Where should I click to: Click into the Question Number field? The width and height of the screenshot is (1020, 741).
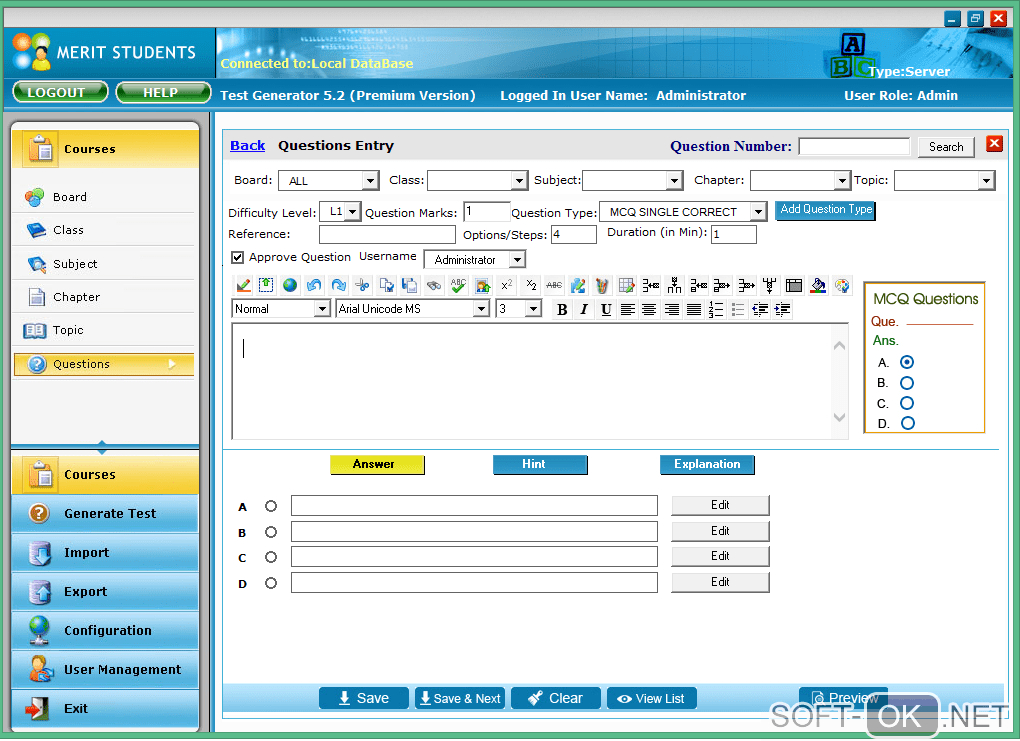click(854, 146)
